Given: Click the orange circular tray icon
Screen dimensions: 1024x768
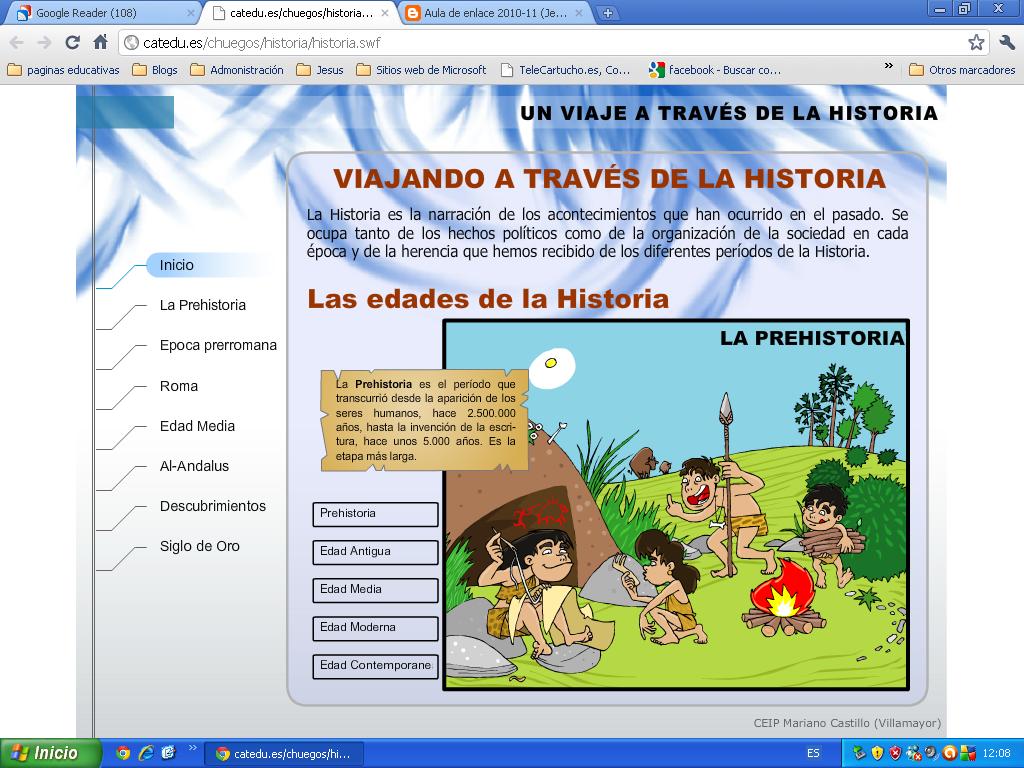Looking at the screenshot, I should [950, 753].
